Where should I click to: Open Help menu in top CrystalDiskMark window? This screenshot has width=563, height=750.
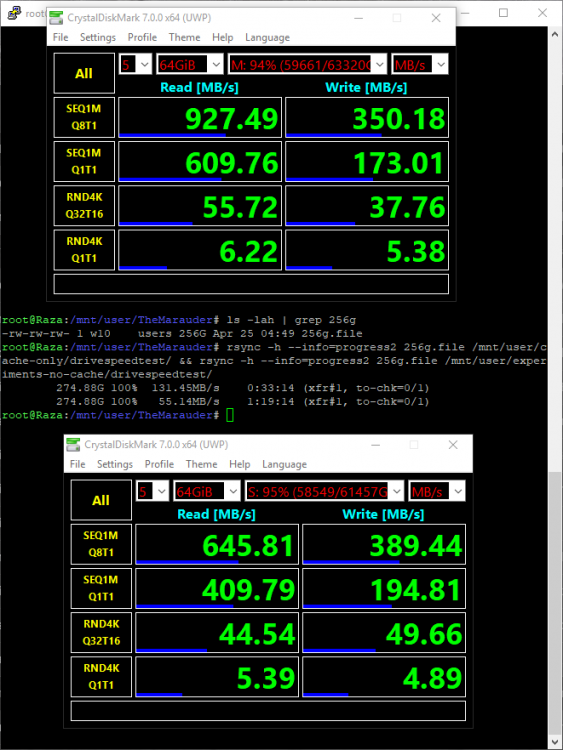pyautogui.click(x=222, y=37)
